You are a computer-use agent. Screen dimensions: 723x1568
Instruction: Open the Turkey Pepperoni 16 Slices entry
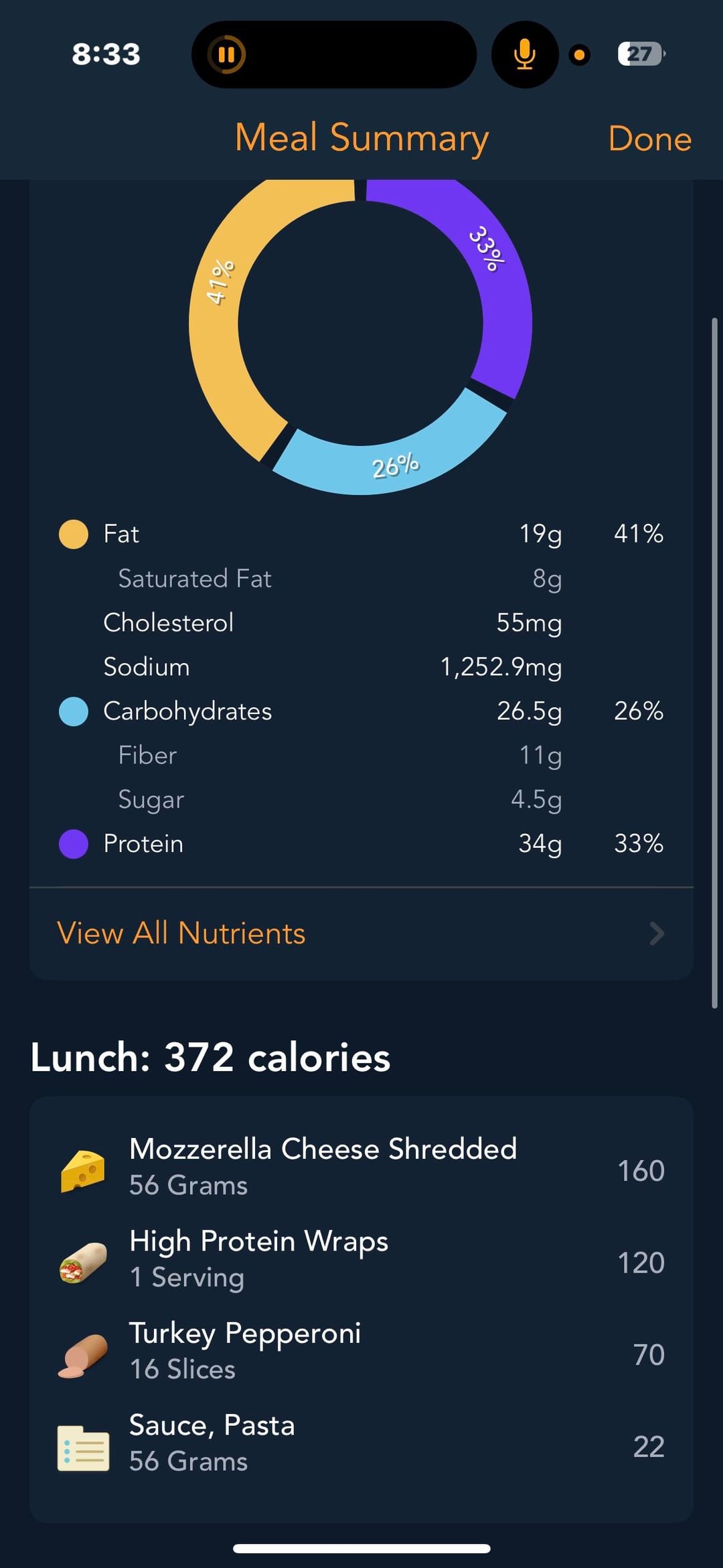click(x=245, y=1350)
